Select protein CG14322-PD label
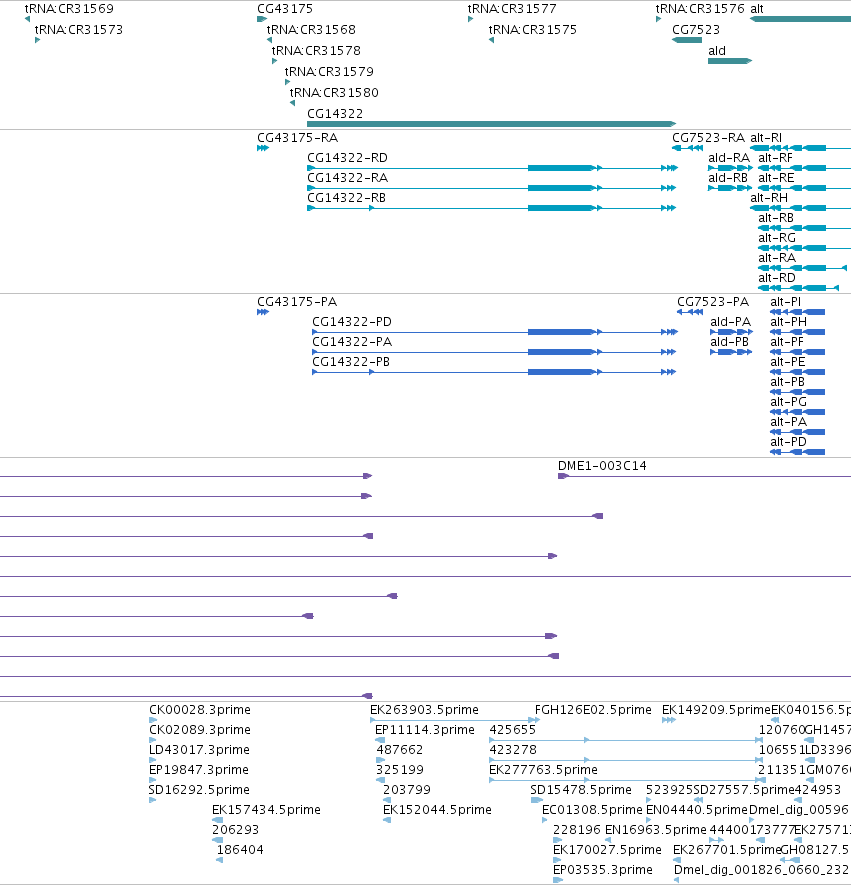 click(352, 322)
